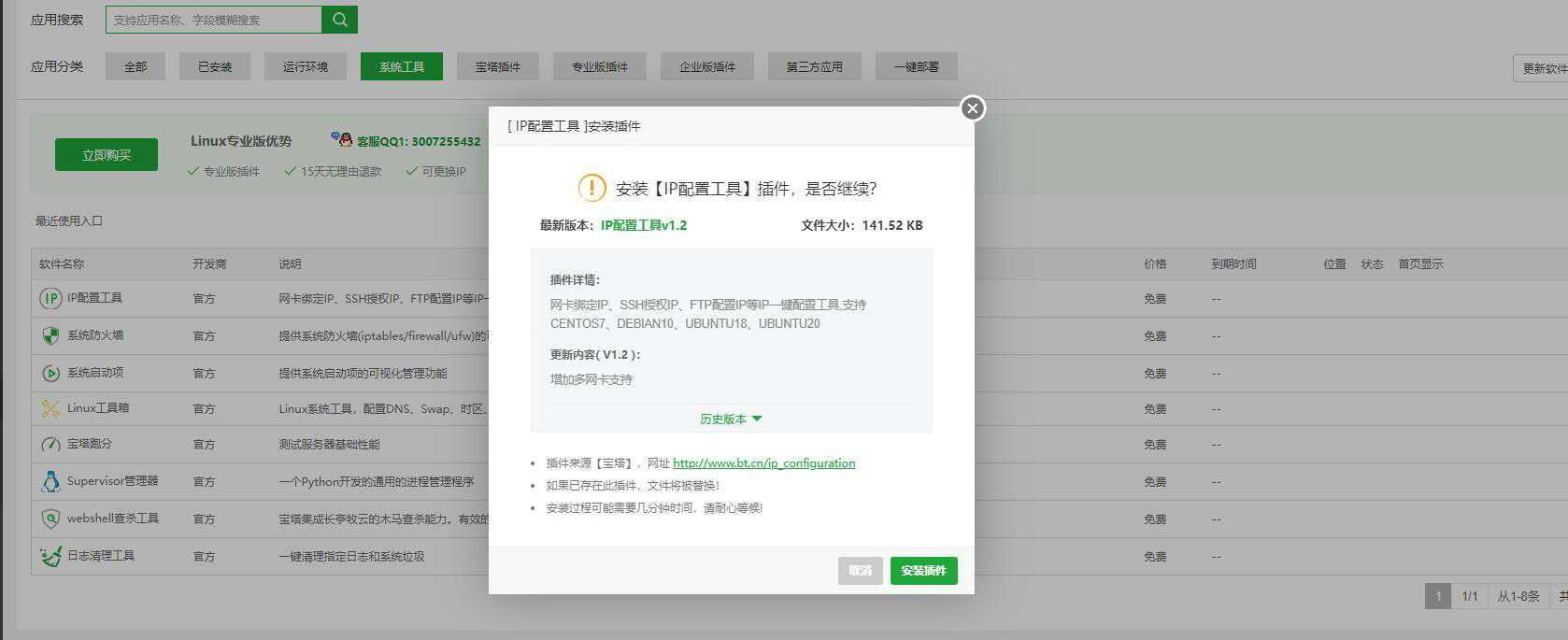
Task: Click the 系统启动项 play icon
Action: point(50,373)
